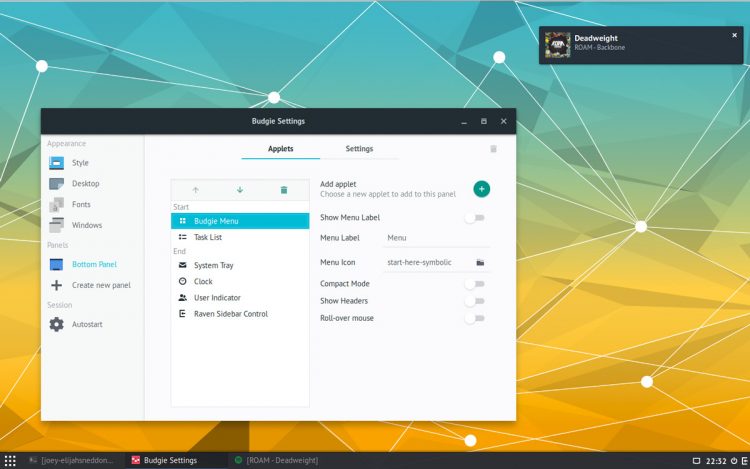This screenshot has width=750, height=469.
Task: Click the move applet up arrow
Action: click(x=195, y=190)
